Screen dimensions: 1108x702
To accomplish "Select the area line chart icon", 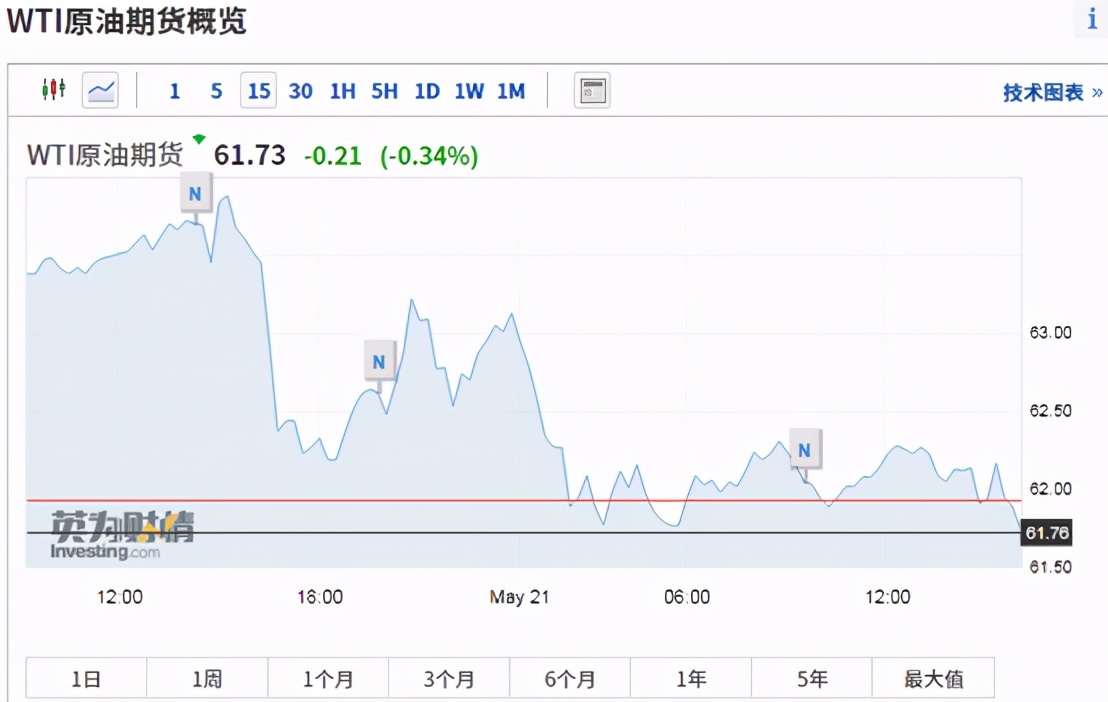I will coord(101,91).
